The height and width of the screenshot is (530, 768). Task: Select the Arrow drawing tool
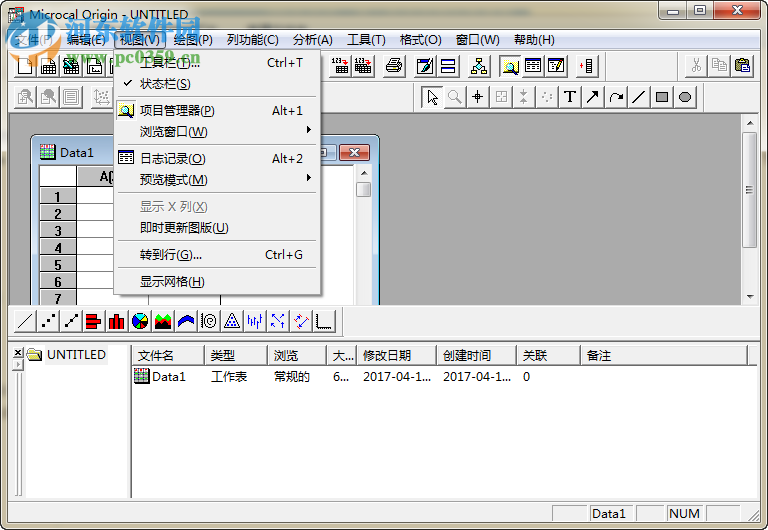(593, 97)
